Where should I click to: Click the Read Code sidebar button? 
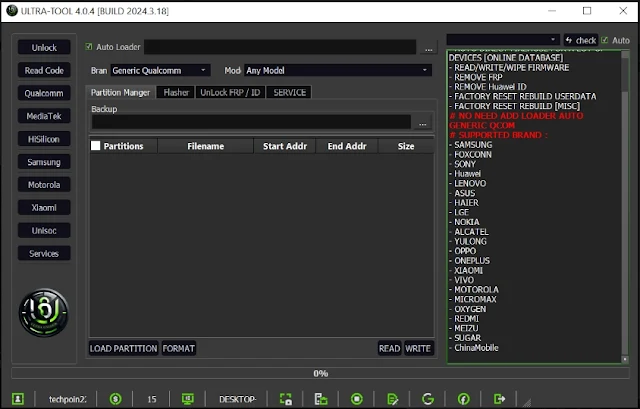pyautogui.click(x=44, y=70)
